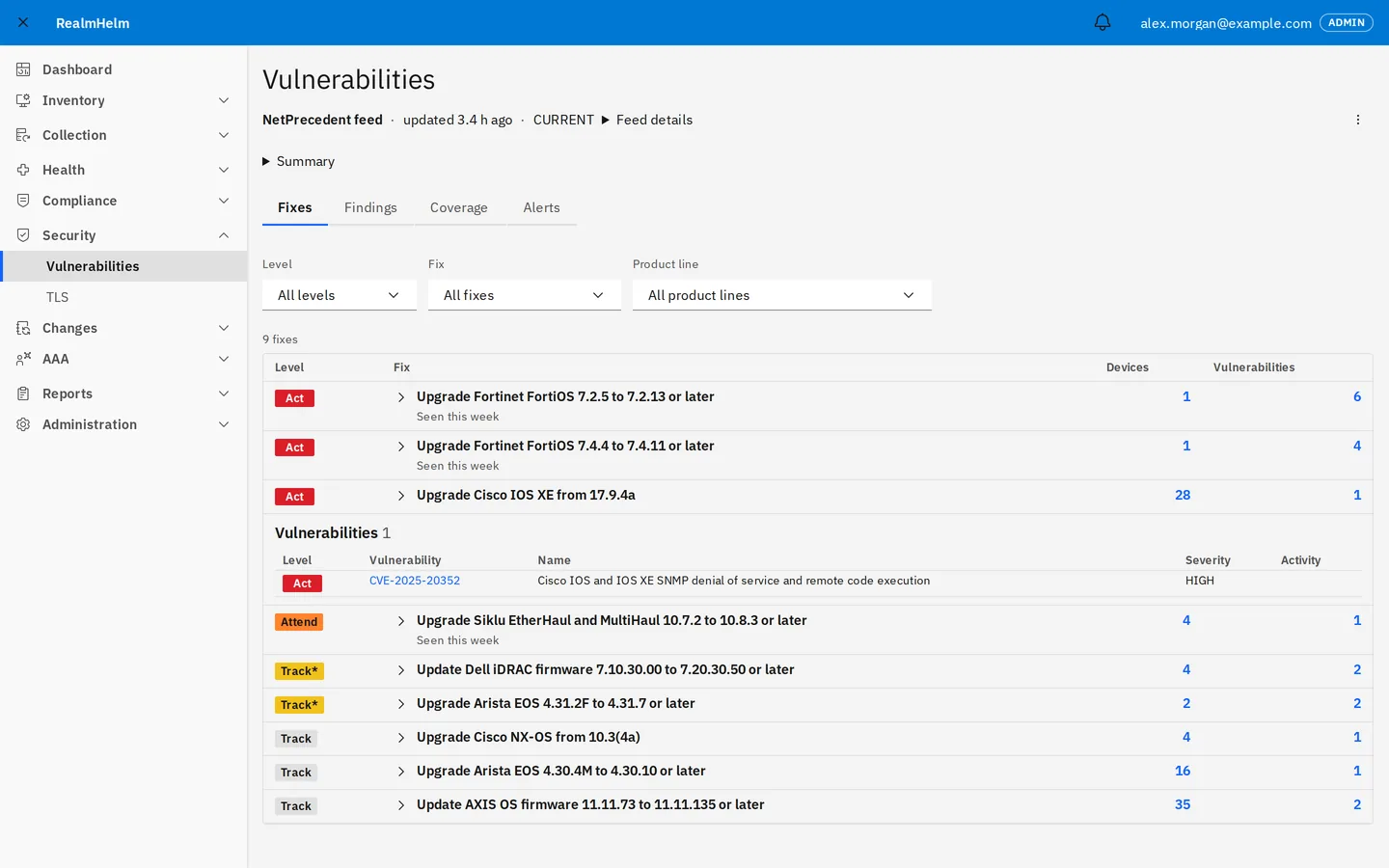Open device count 16 for Arista EOS 4.30.4M
Screen dimensions: 1389x868
click(1183, 771)
